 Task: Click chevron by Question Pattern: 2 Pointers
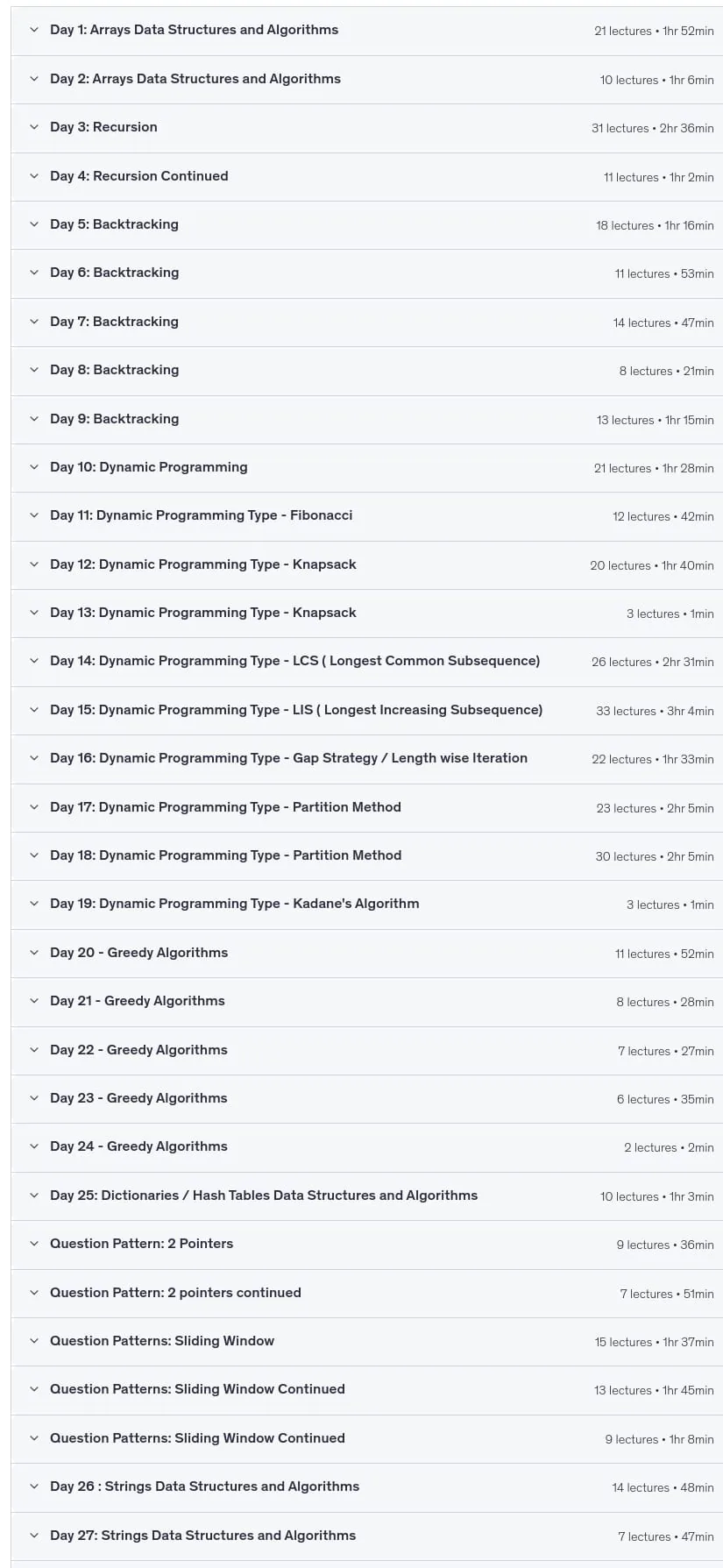(x=34, y=1244)
